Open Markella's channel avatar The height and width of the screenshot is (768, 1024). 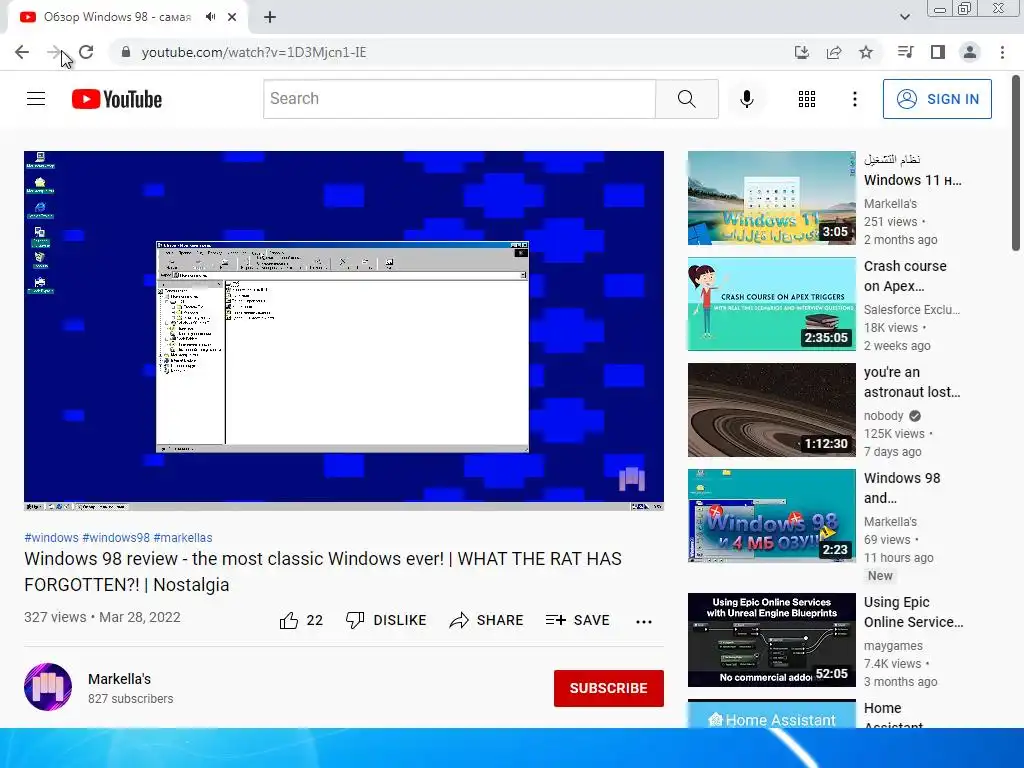(x=48, y=687)
